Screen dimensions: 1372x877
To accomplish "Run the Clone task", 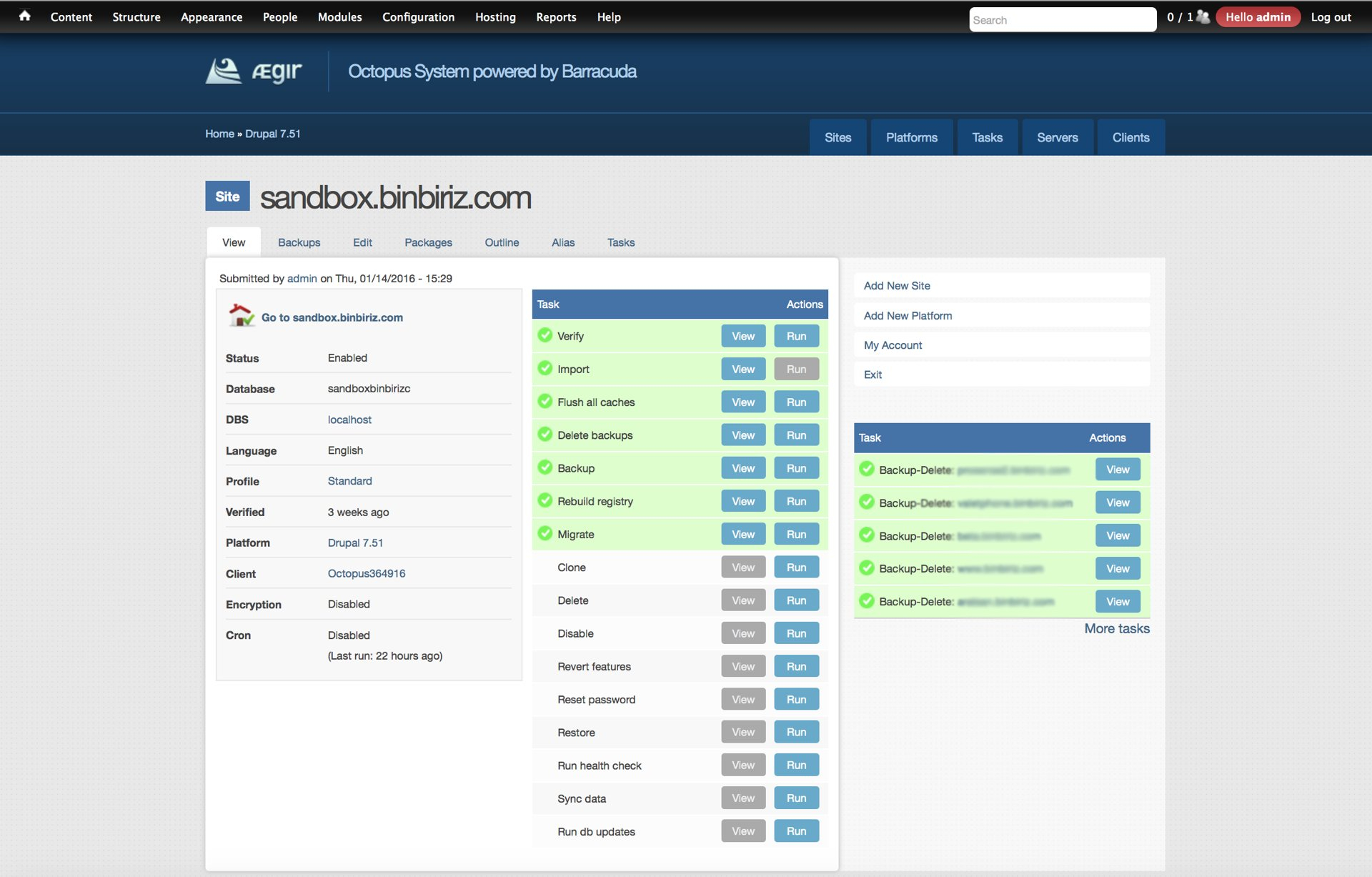I will 796,567.
